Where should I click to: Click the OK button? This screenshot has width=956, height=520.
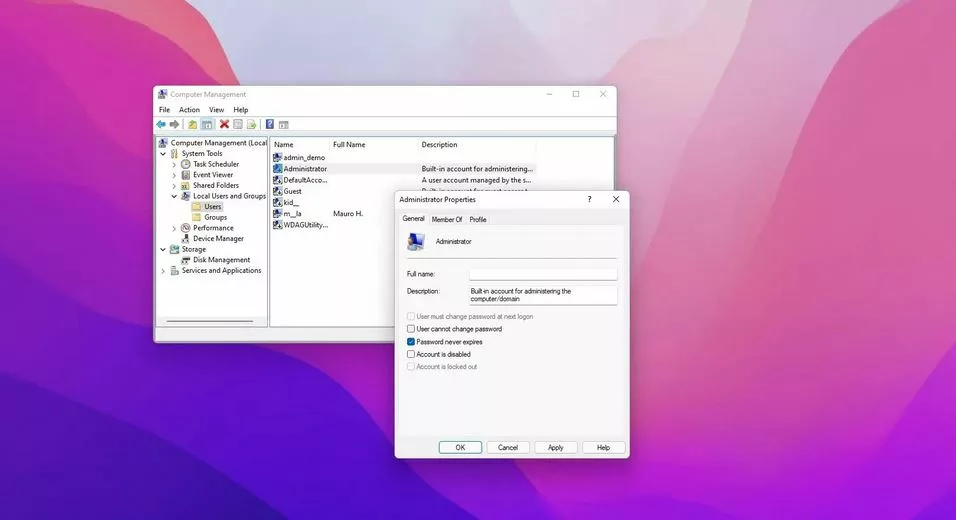[x=460, y=447]
